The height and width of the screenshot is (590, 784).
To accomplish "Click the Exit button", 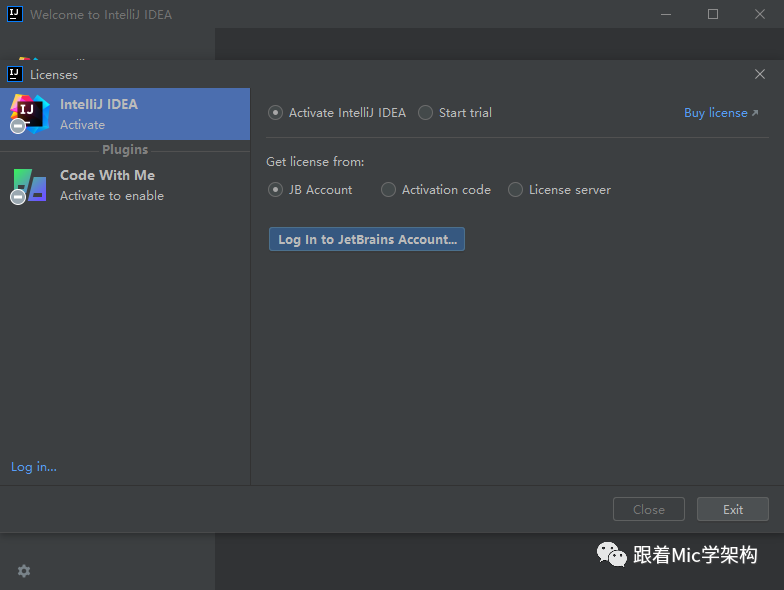I will tap(732, 510).
